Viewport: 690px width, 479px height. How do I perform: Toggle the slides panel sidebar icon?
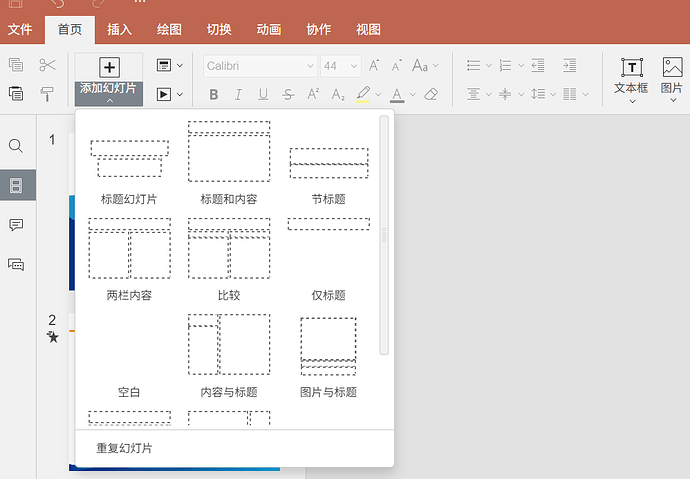pyautogui.click(x=16, y=185)
